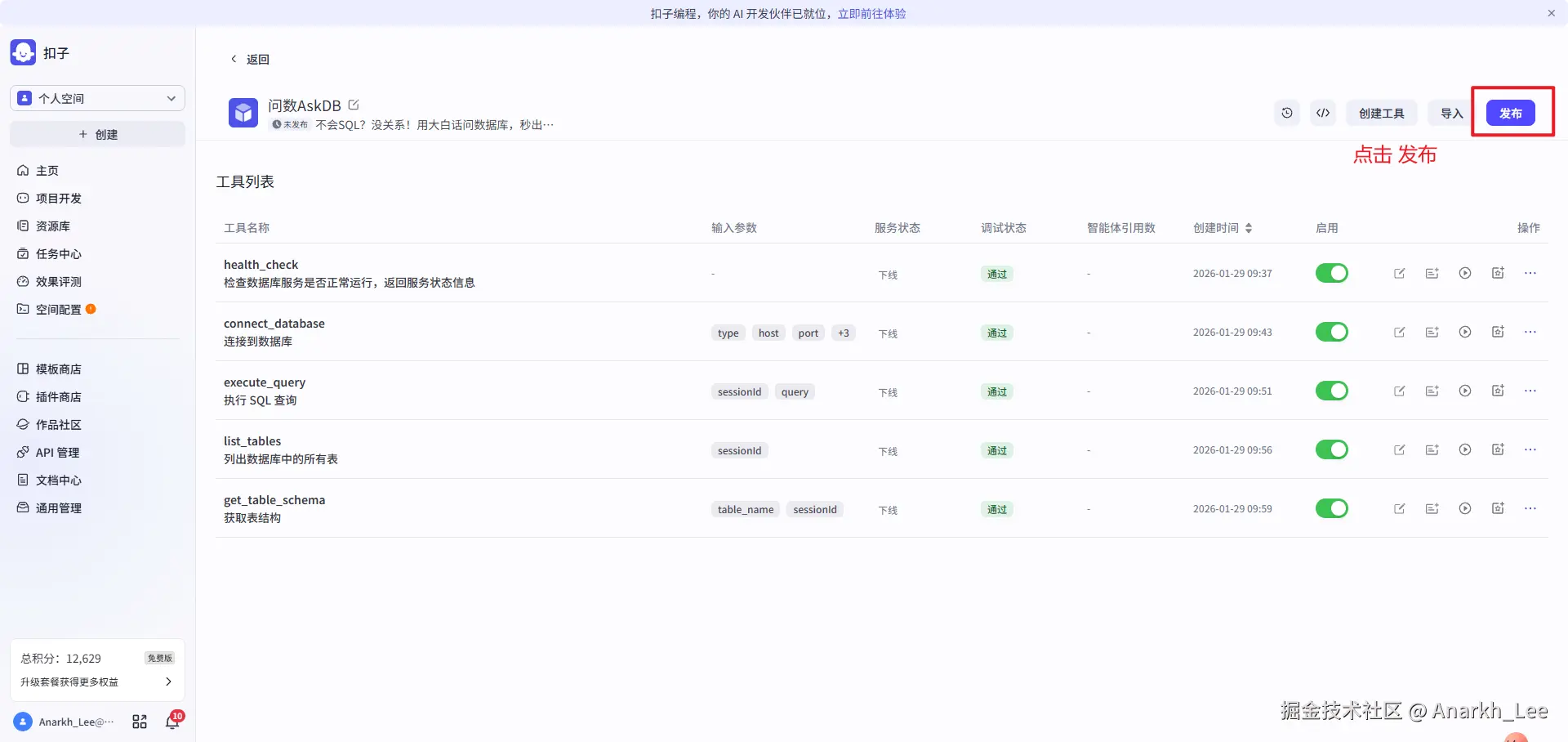This screenshot has width=1568, height=742.
Task: Click the edit icon beside 问数AskDB title
Action: (x=354, y=105)
